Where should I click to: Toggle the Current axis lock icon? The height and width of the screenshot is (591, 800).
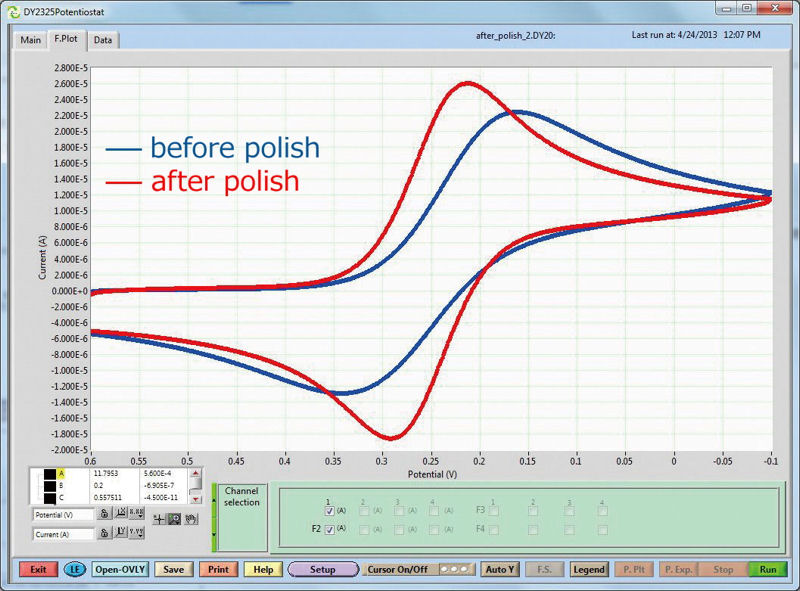(102, 533)
